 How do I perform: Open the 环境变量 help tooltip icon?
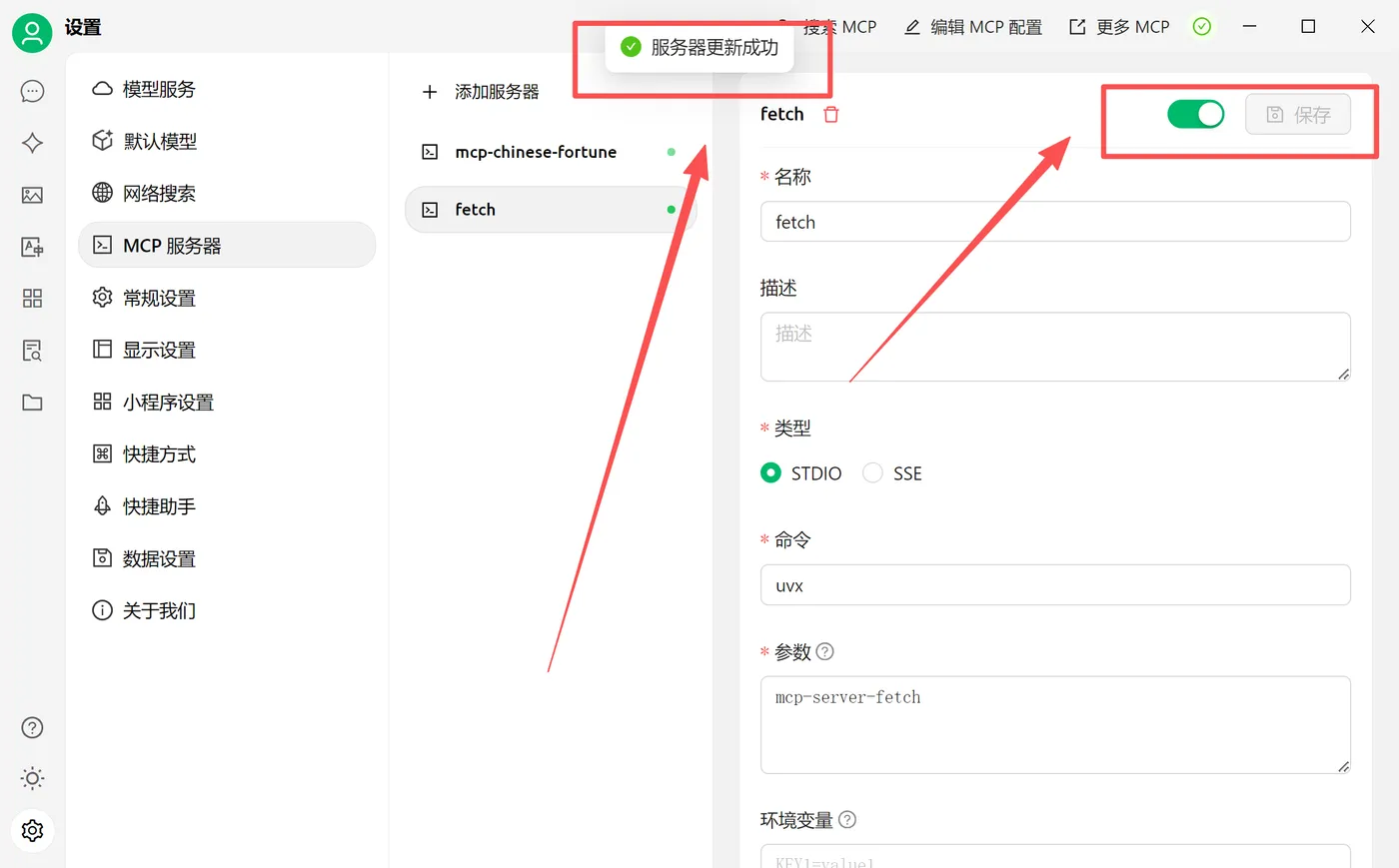(846, 819)
